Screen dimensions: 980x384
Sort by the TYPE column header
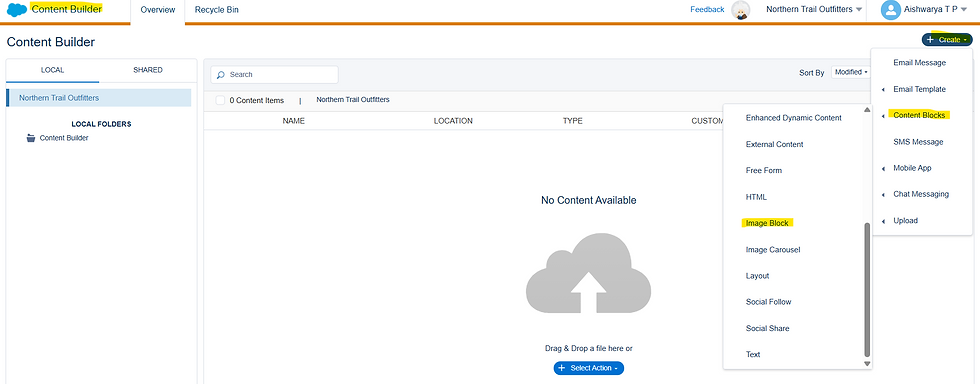pos(572,121)
